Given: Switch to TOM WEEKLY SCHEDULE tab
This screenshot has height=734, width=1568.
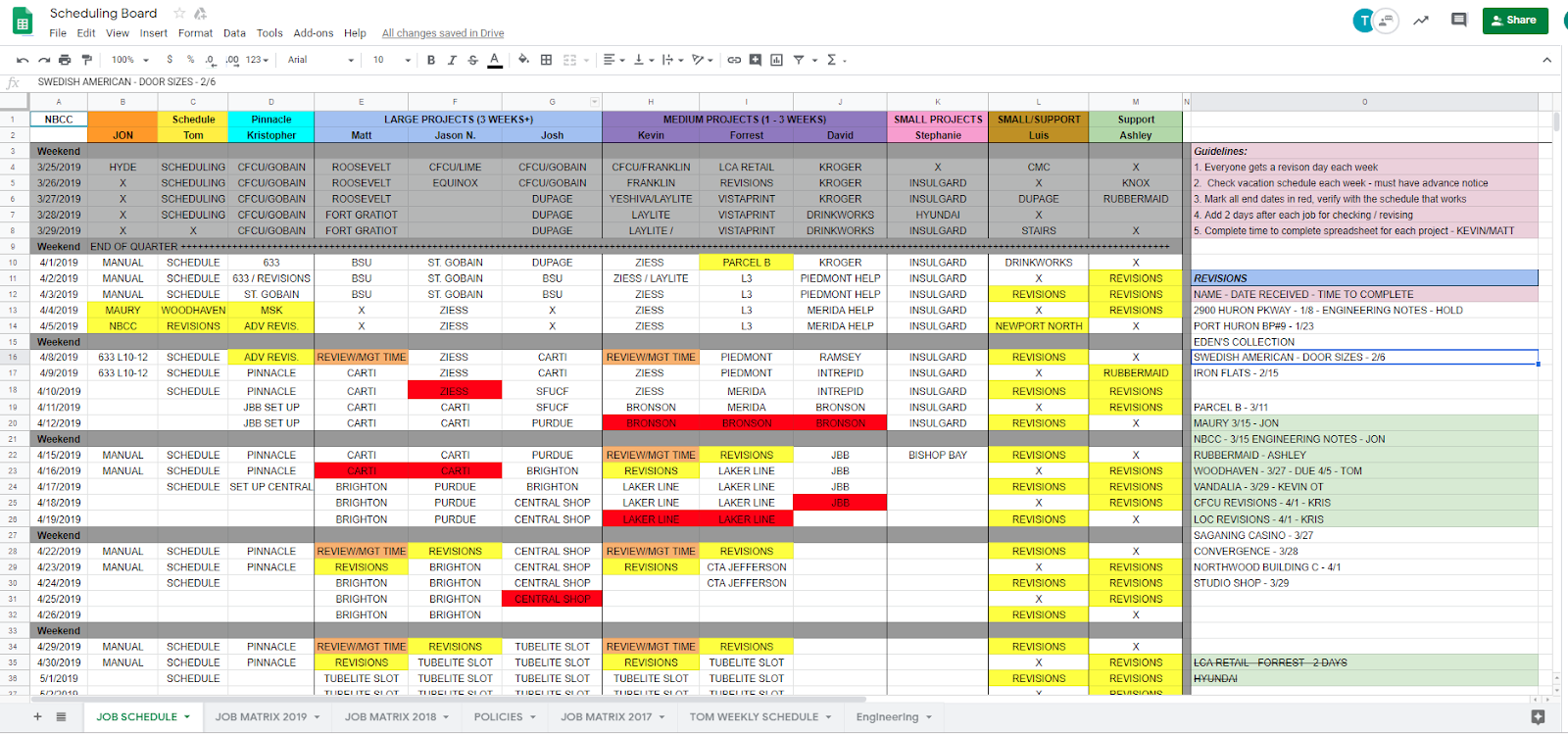Looking at the screenshot, I should point(760,717).
